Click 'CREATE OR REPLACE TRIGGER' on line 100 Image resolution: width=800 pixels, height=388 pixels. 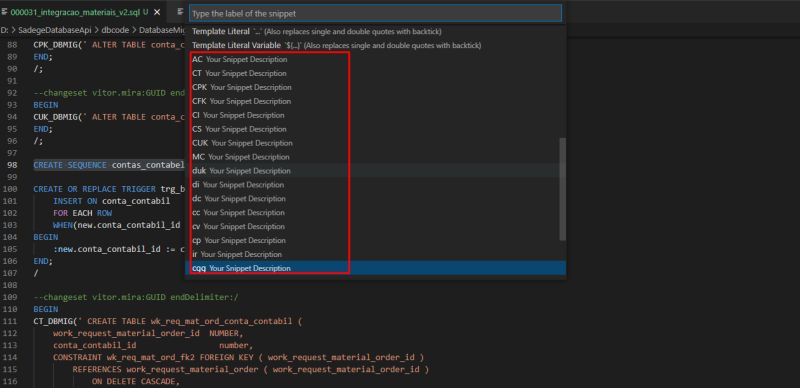(x=94, y=189)
